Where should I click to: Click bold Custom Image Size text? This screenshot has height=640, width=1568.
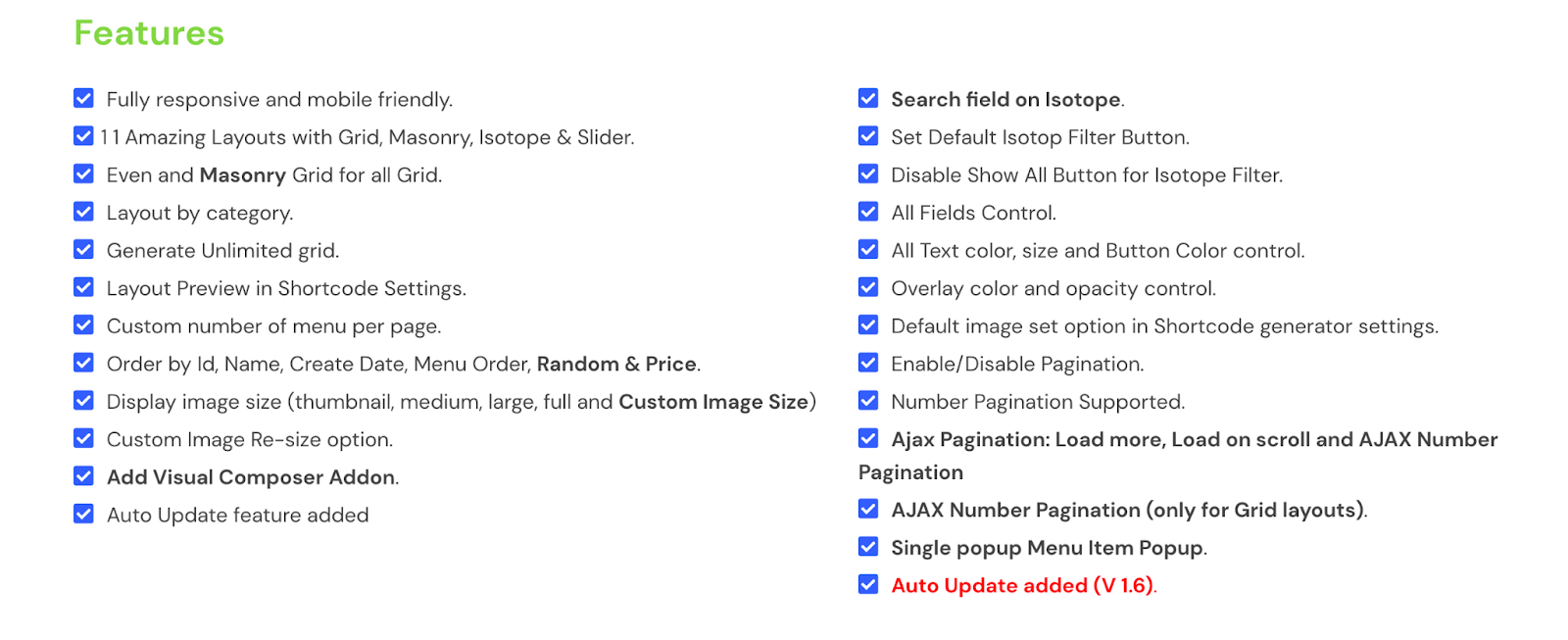[x=713, y=402]
